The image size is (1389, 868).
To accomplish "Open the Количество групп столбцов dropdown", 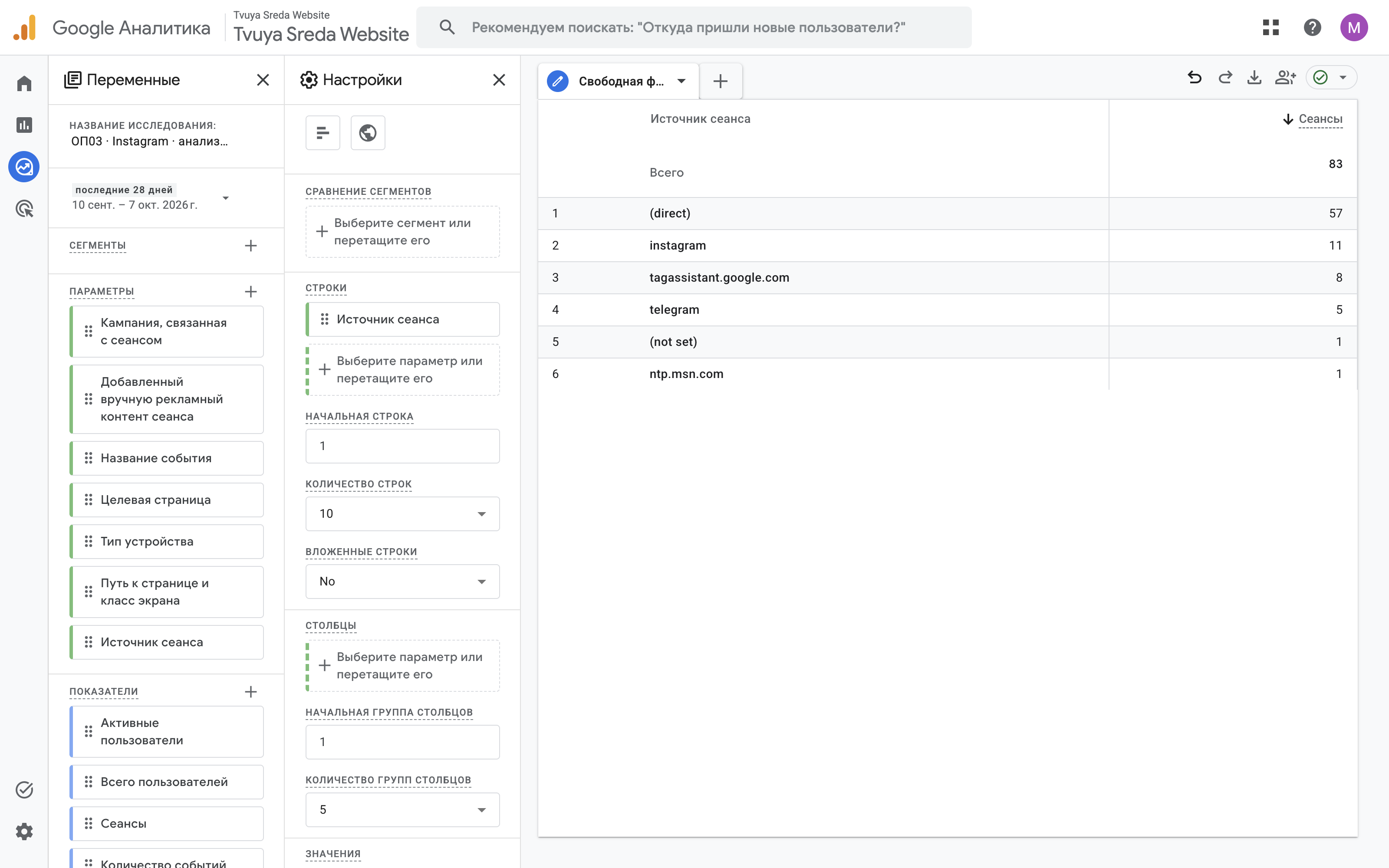I will (x=402, y=809).
